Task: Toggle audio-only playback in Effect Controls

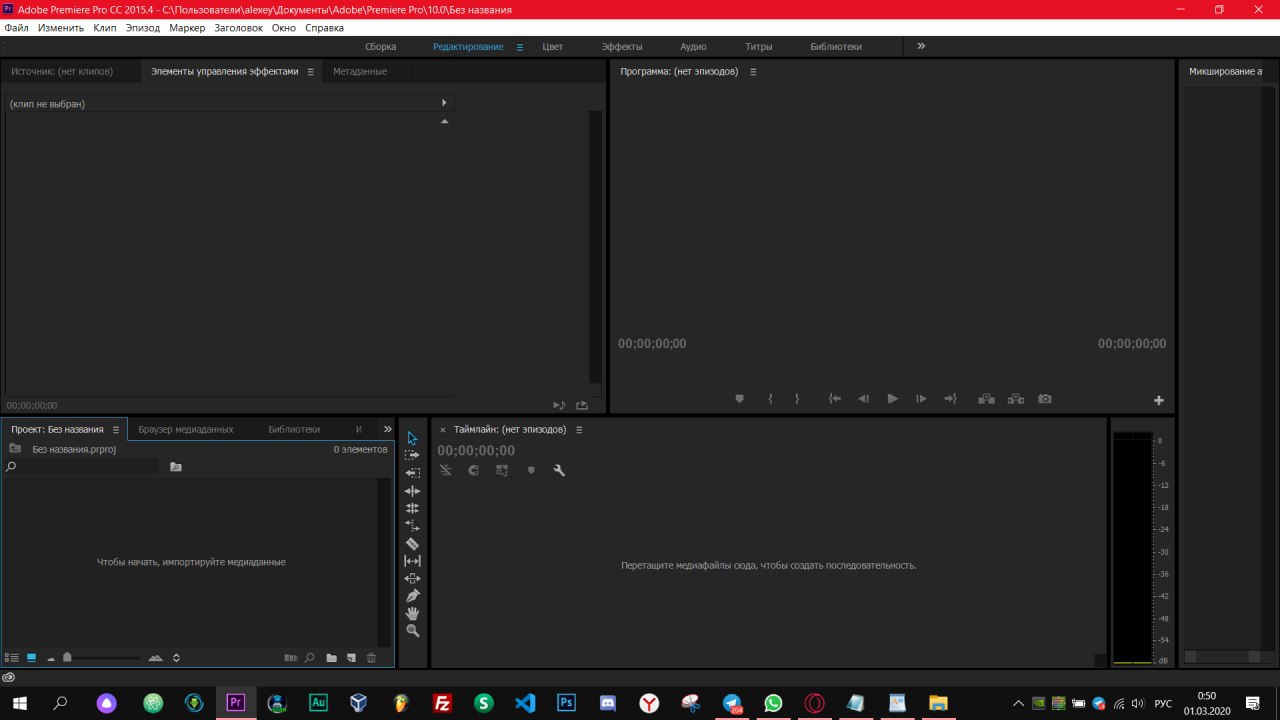Action: click(559, 405)
